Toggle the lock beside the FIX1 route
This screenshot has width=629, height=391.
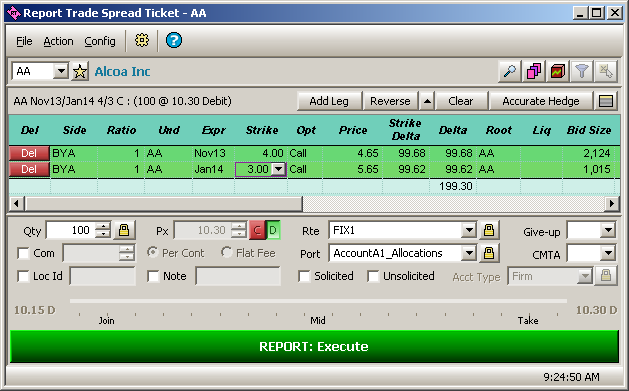(489, 230)
